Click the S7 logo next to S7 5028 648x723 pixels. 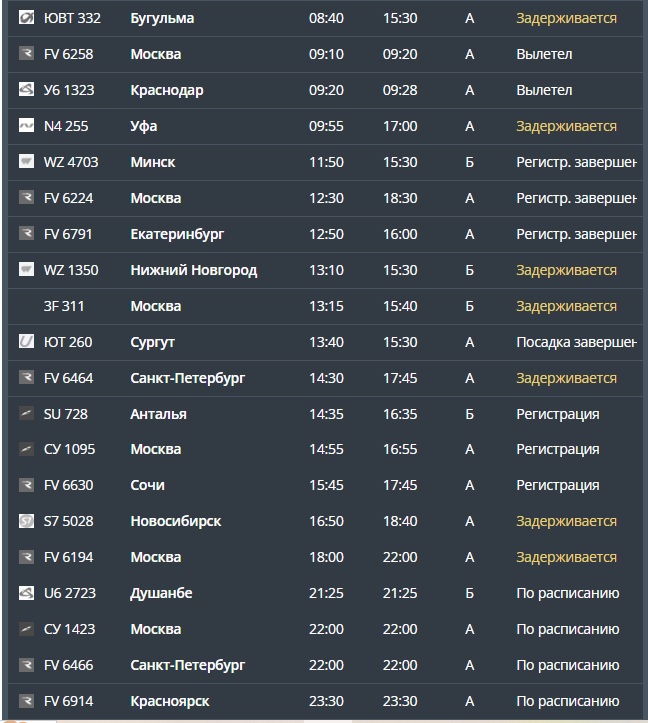pyautogui.click(x=26, y=522)
